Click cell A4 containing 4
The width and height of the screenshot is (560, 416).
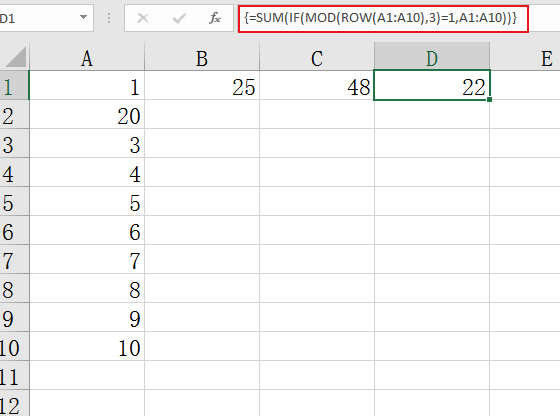click(87, 172)
